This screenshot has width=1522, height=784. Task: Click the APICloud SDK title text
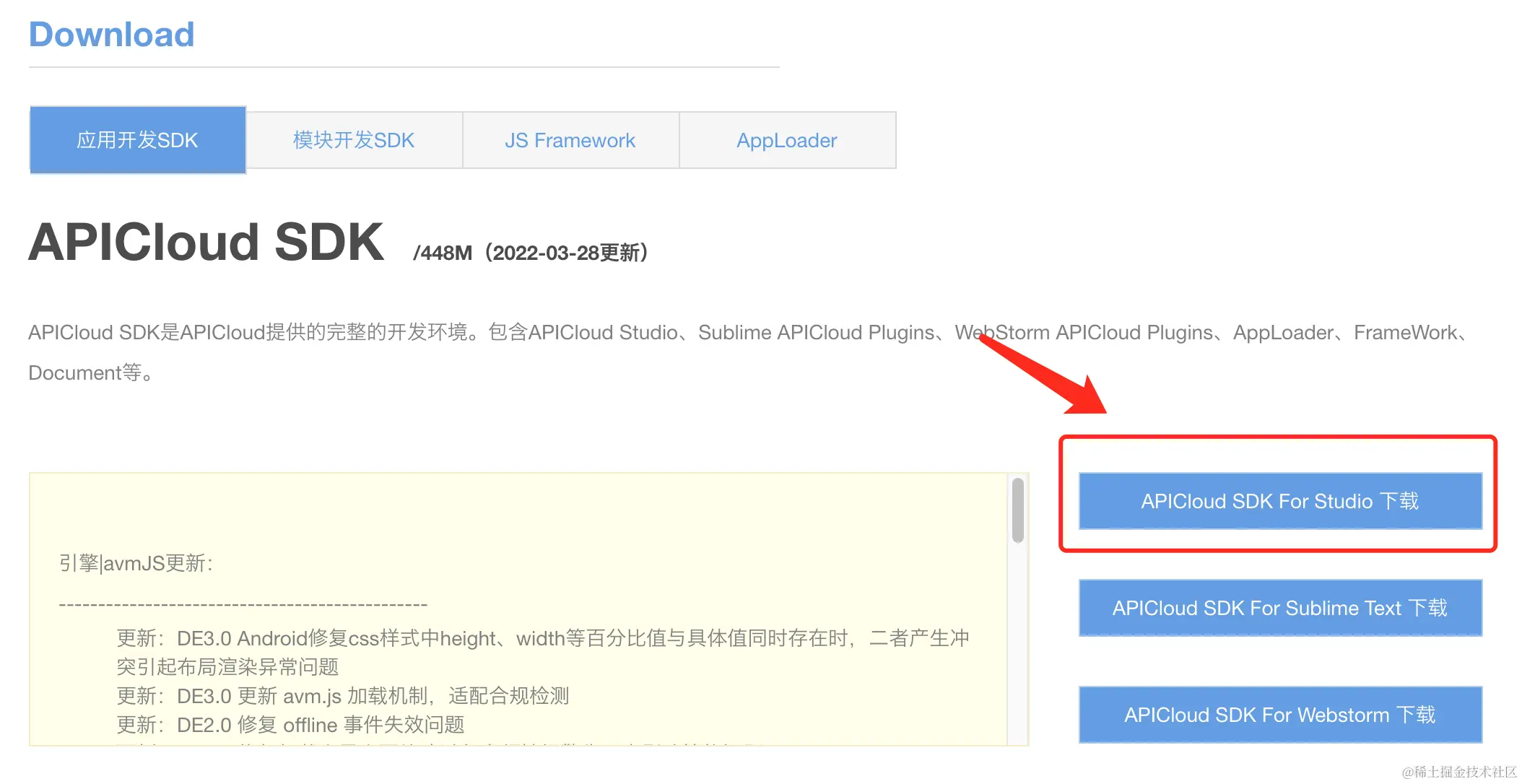206,243
